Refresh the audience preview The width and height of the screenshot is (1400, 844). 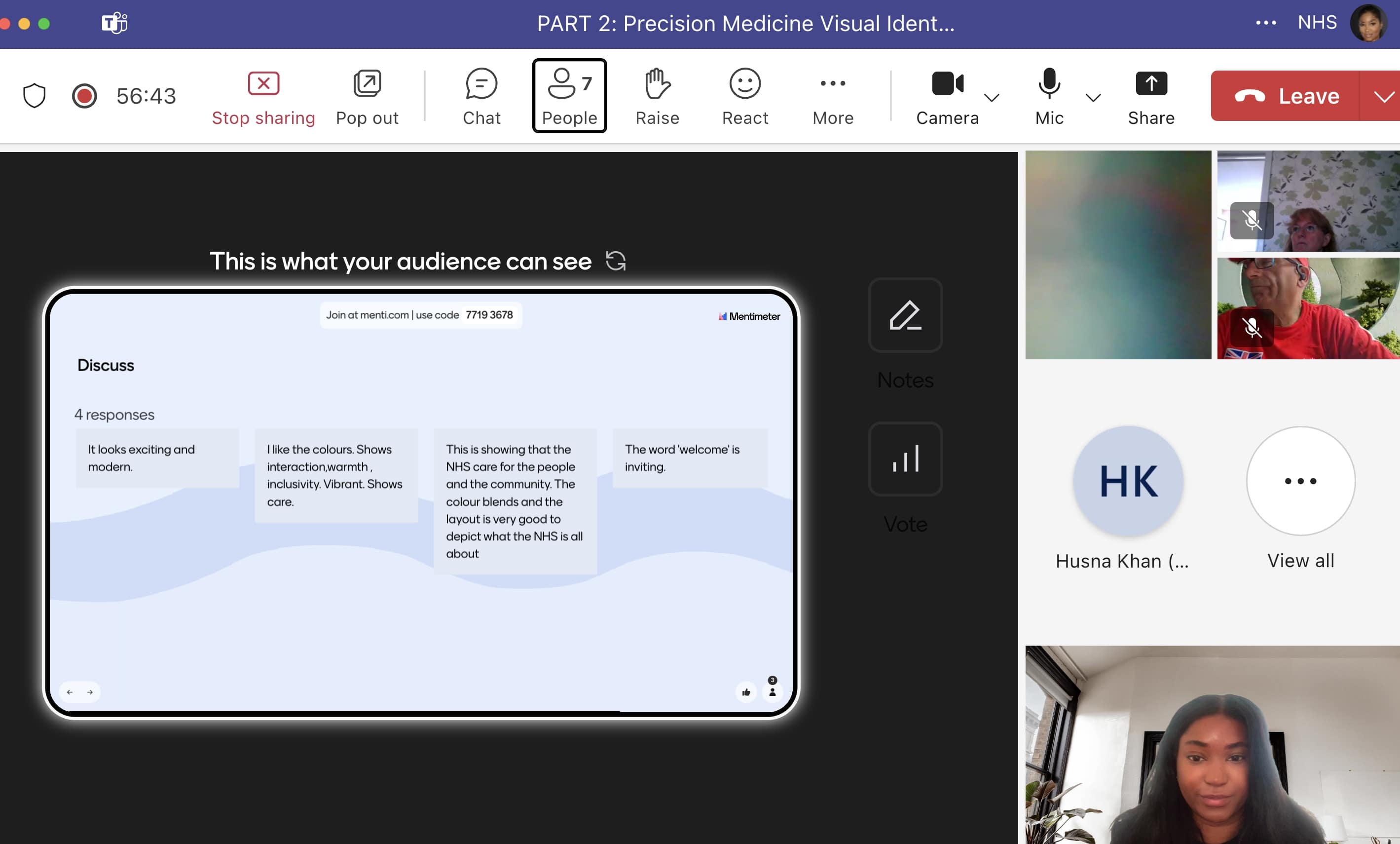[616, 262]
